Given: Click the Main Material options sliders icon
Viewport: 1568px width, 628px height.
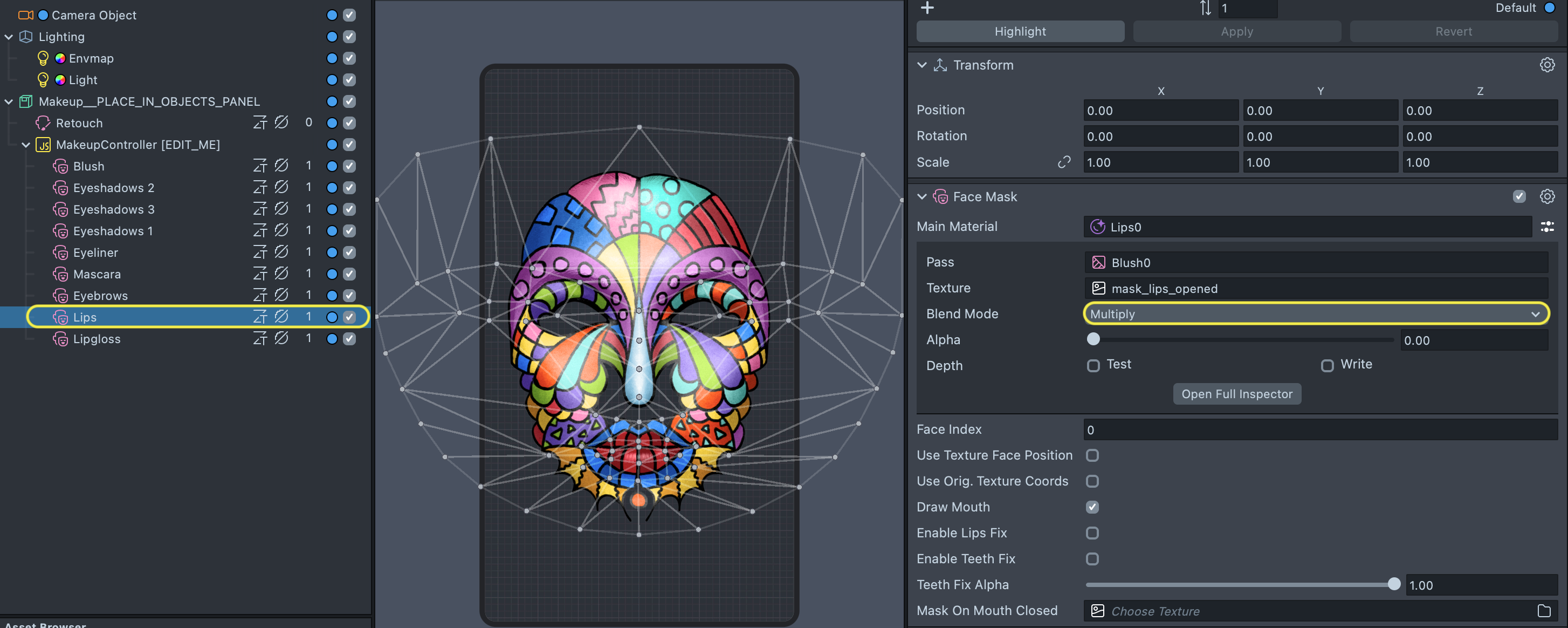Looking at the screenshot, I should 1546,227.
